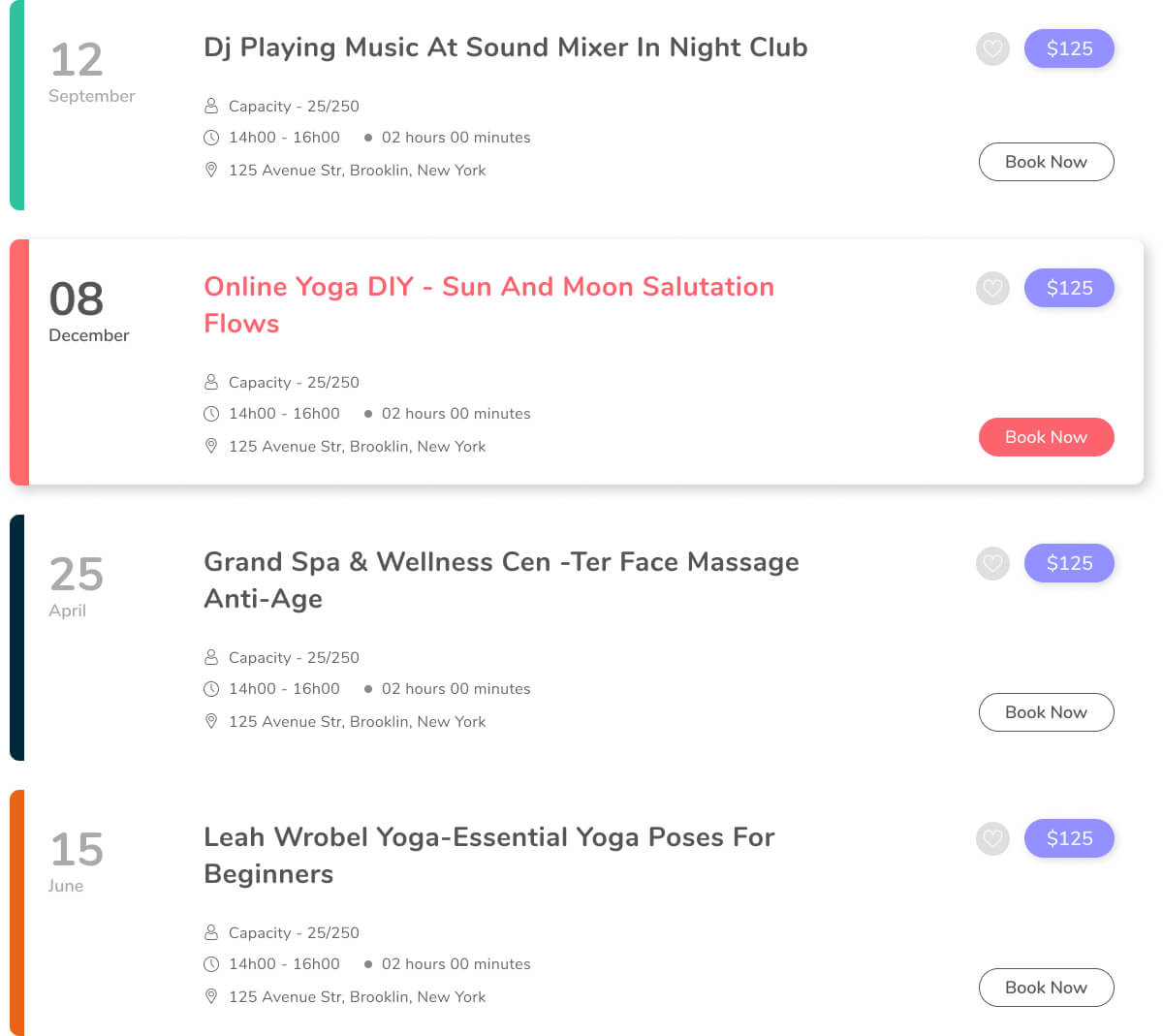Book Grand Spa & Wellness face massage
The height and width of the screenshot is (1036, 1163).
click(x=1046, y=712)
